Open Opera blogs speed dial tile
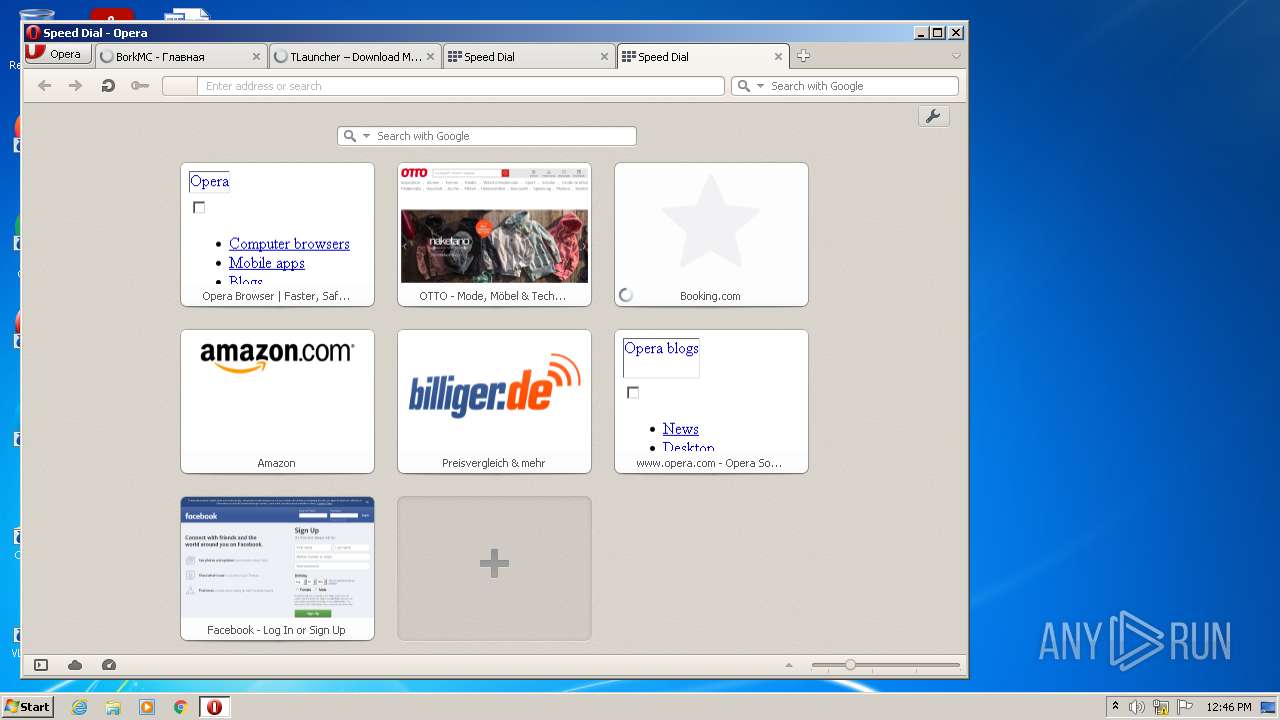The width and height of the screenshot is (1280, 720). point(711,401)
